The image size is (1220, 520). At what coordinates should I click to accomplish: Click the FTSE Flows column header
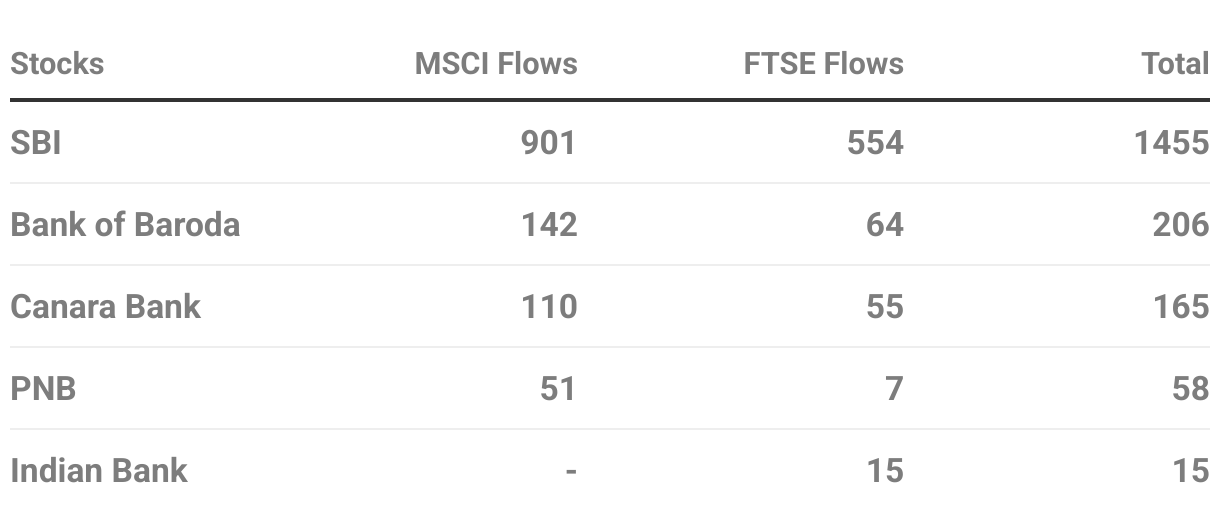pos(824,64)
